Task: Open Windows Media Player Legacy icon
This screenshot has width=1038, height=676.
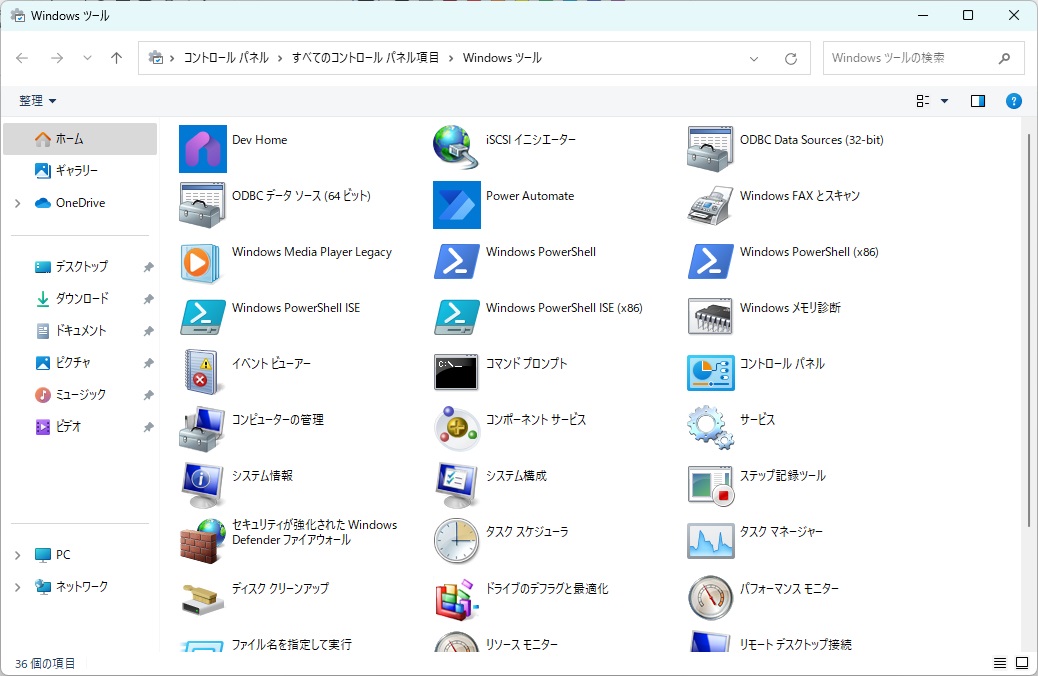Action: (200, 263)
